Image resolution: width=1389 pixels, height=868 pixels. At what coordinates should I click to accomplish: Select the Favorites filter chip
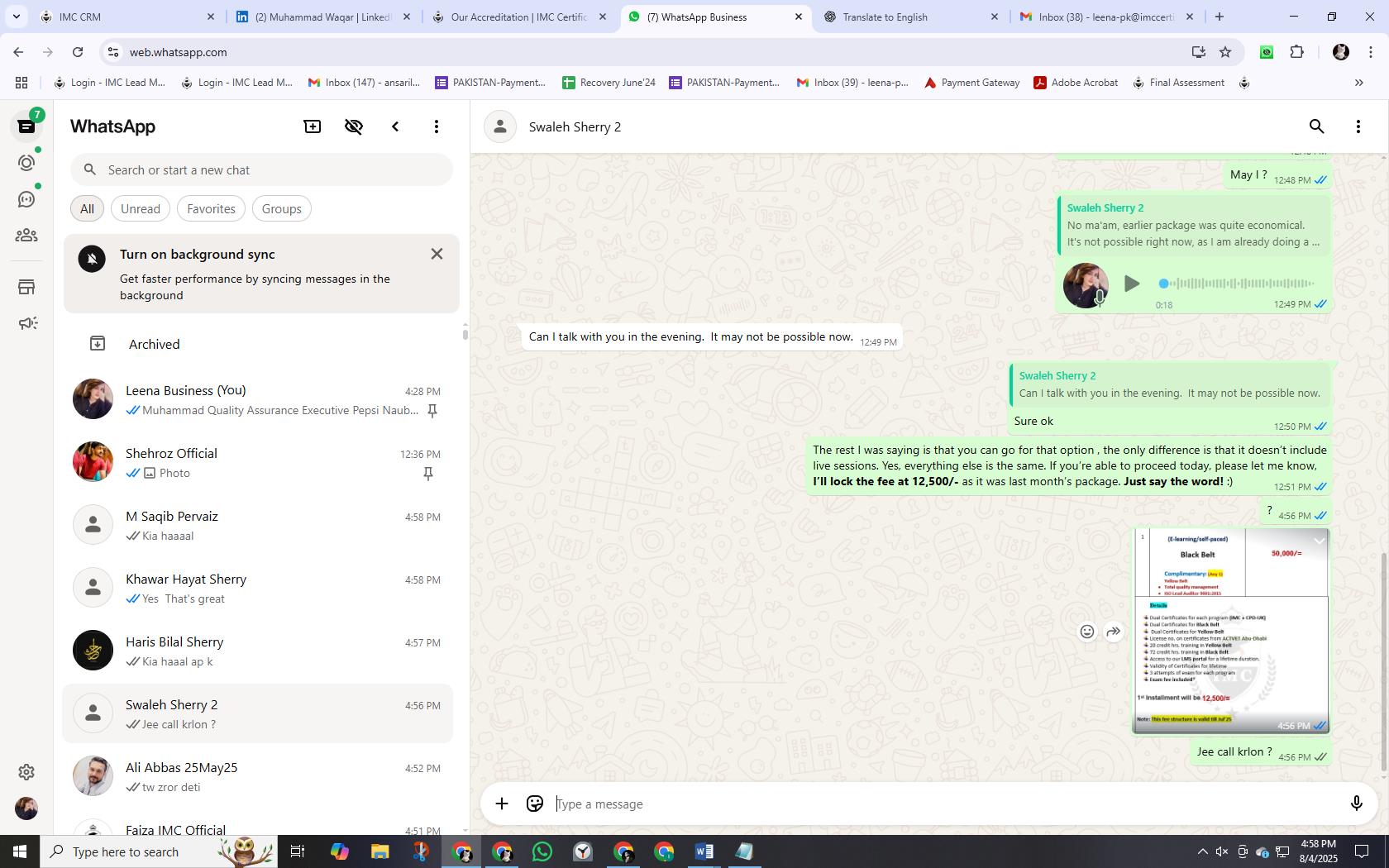point(211,209)
